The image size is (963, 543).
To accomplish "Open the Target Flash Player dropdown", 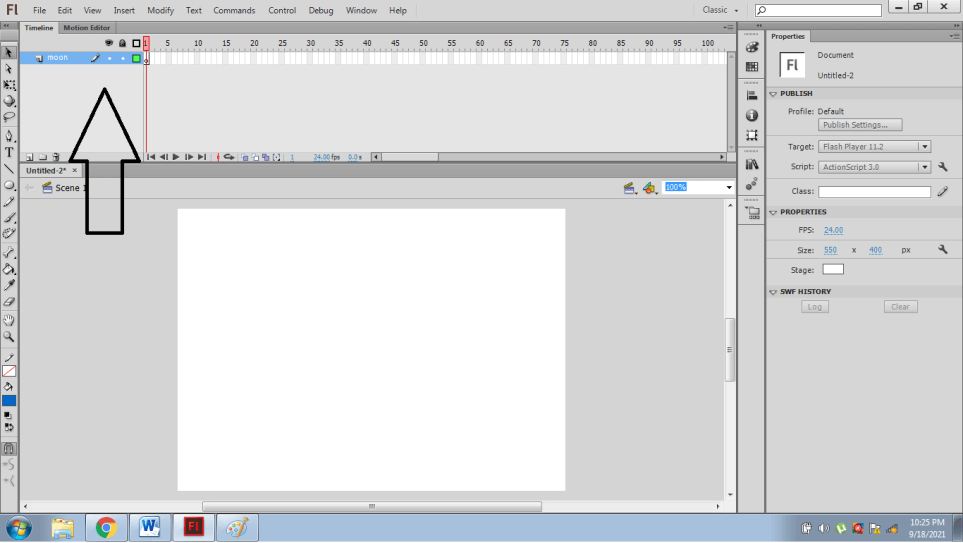I will pos(875,147).
